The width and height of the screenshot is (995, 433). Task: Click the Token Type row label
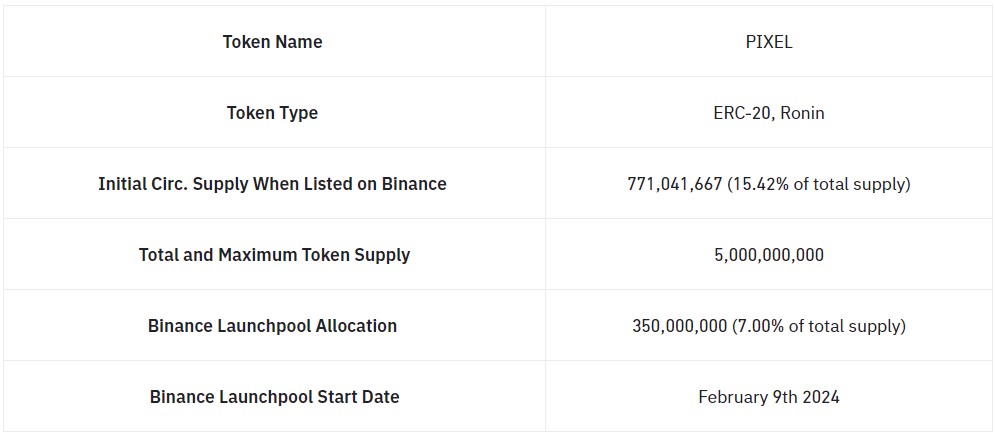272,113
